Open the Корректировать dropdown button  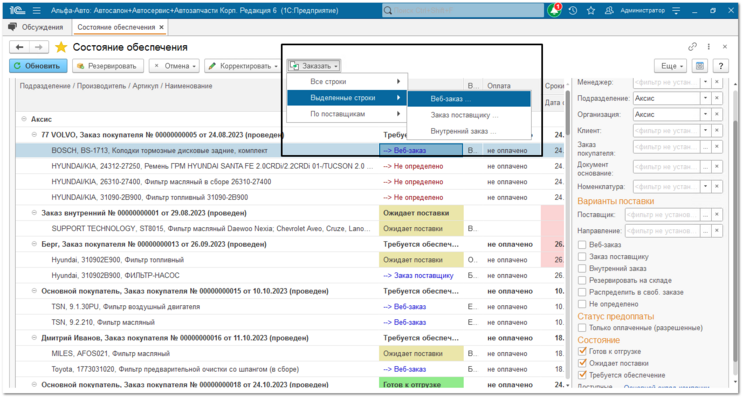[243, 66]
